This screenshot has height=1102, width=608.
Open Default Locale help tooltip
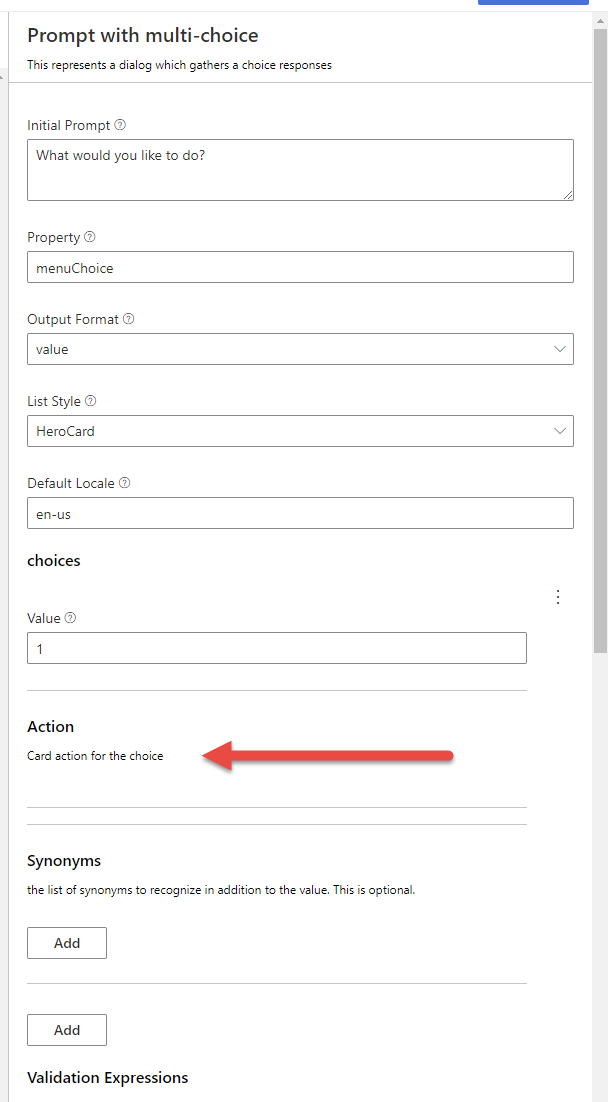click(x=124, y=483)
